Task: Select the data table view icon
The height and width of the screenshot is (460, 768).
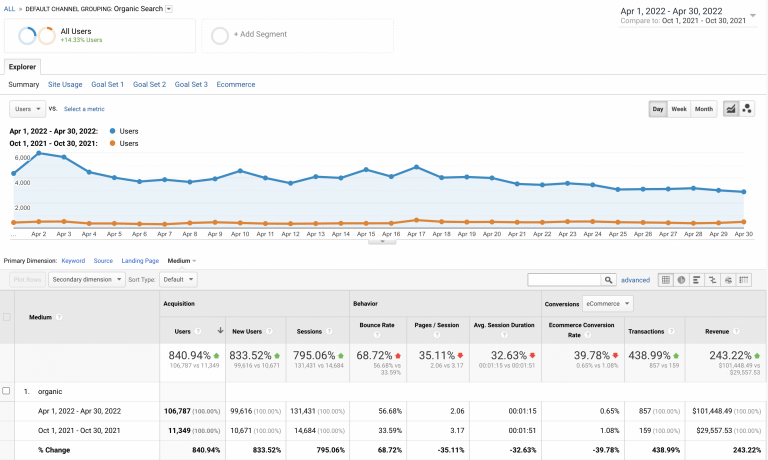Action: coord(666,280)
